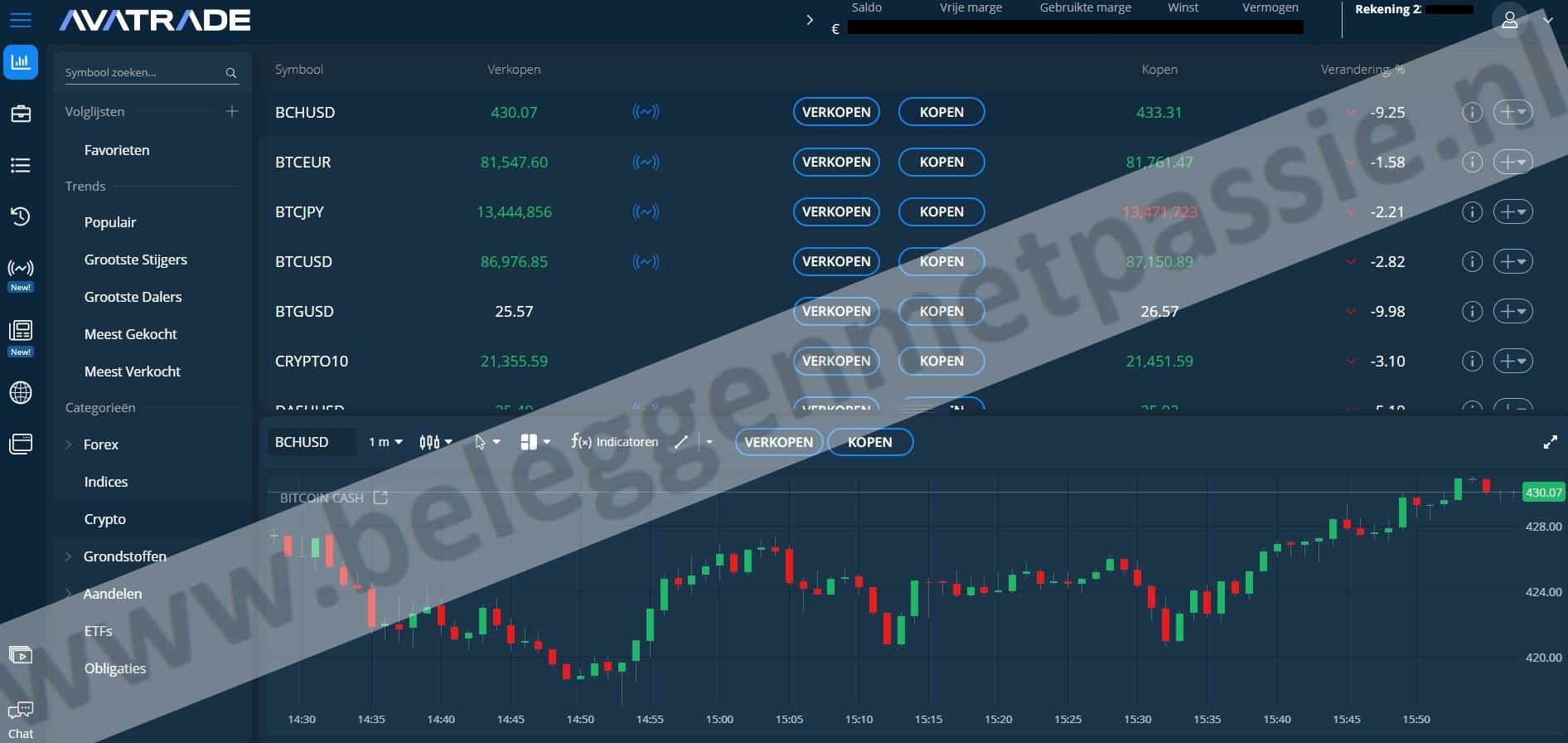
Task: Open the history clock sidebar icon
Action: (x=21, y=216)
